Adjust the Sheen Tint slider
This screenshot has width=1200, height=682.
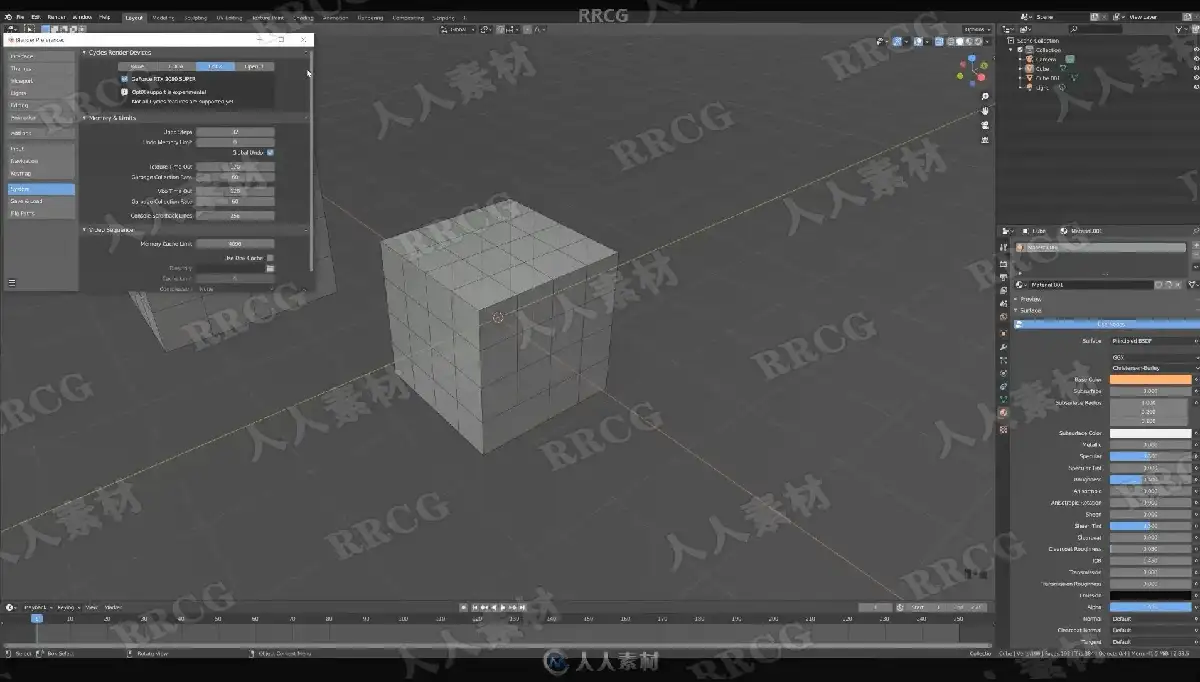pos(1150,525)
